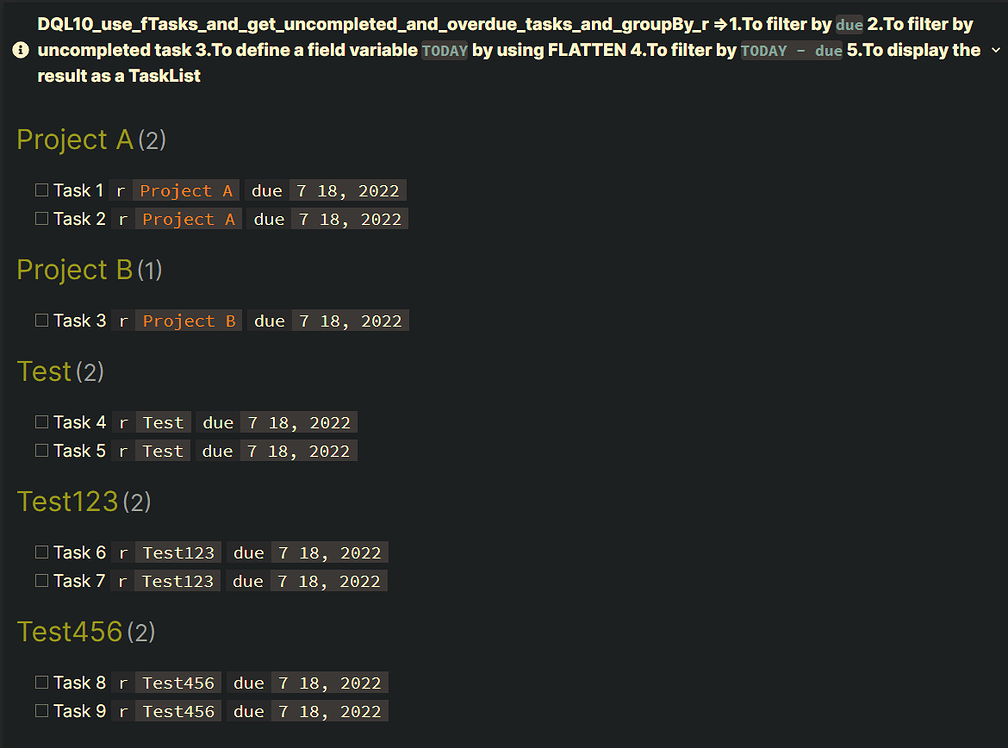Complete Task 4 in the Test group
Image resolution: width=1008 pixels, height=748 pixels.
pyautogui.click(x=40, y=421)
